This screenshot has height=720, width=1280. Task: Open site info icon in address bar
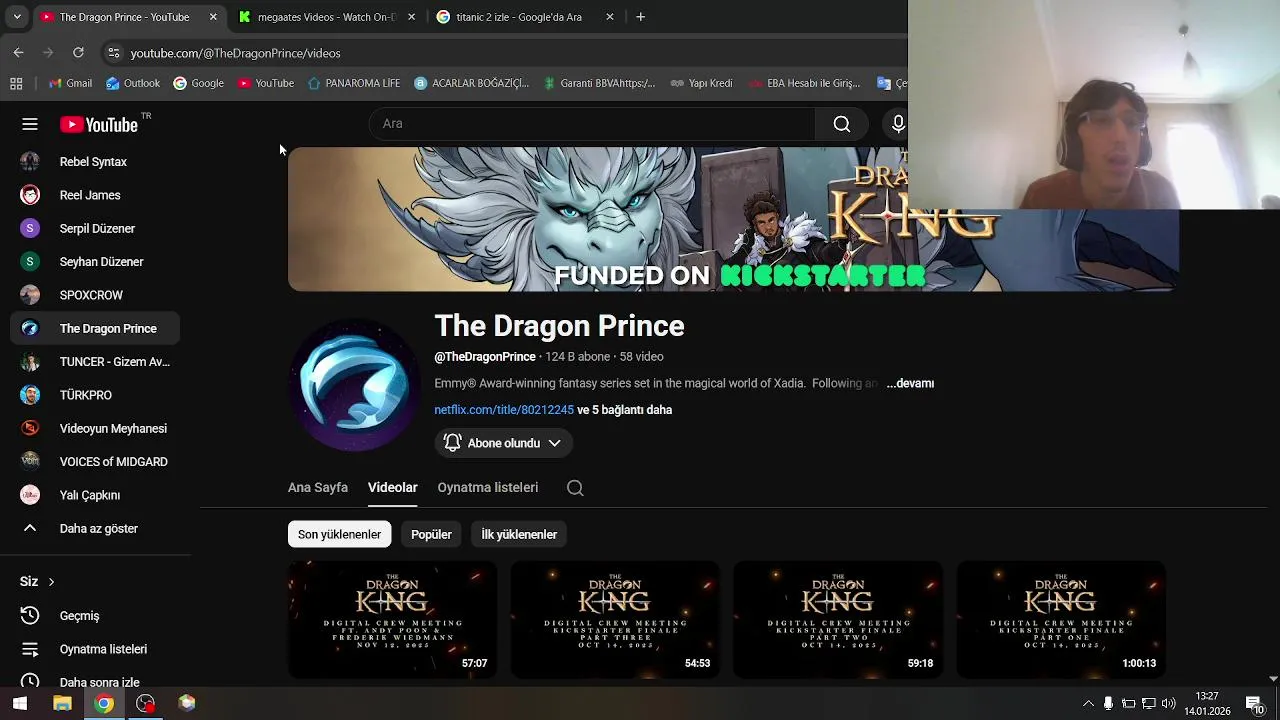113,53
